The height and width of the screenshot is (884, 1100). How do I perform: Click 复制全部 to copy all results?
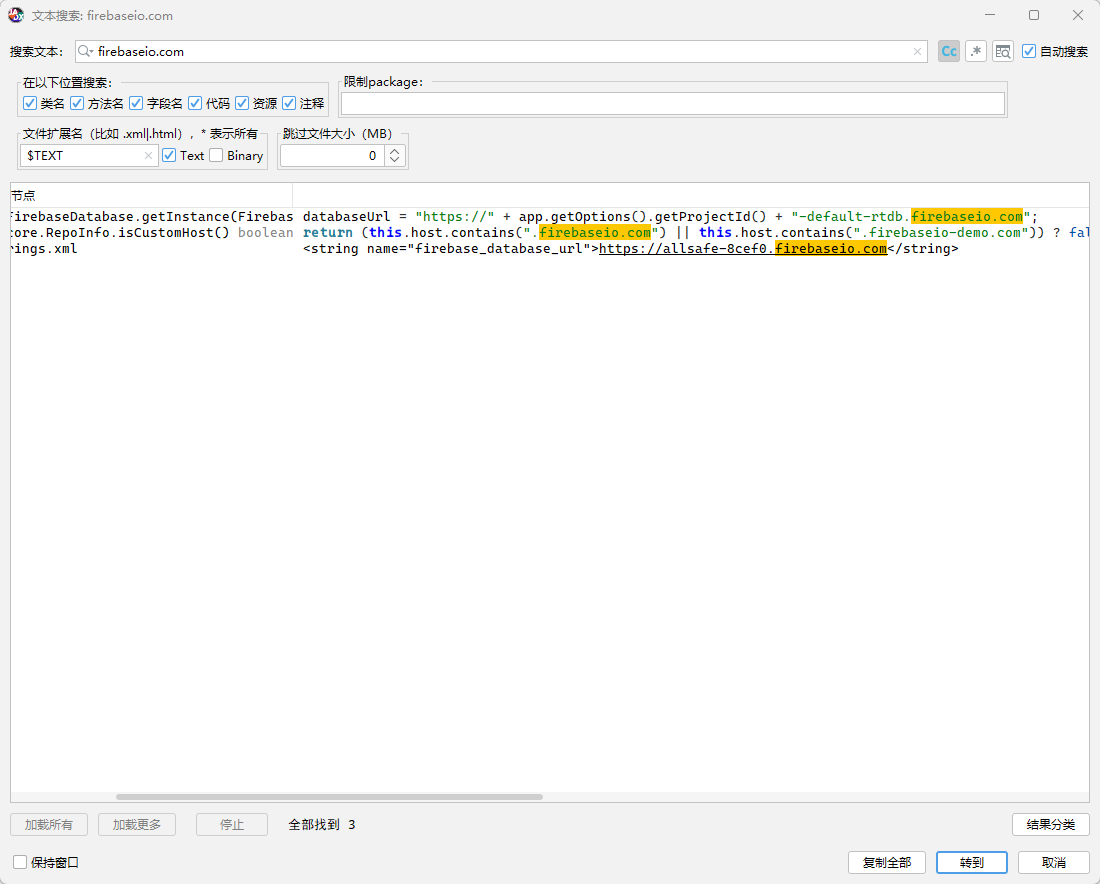coord(887,862)
